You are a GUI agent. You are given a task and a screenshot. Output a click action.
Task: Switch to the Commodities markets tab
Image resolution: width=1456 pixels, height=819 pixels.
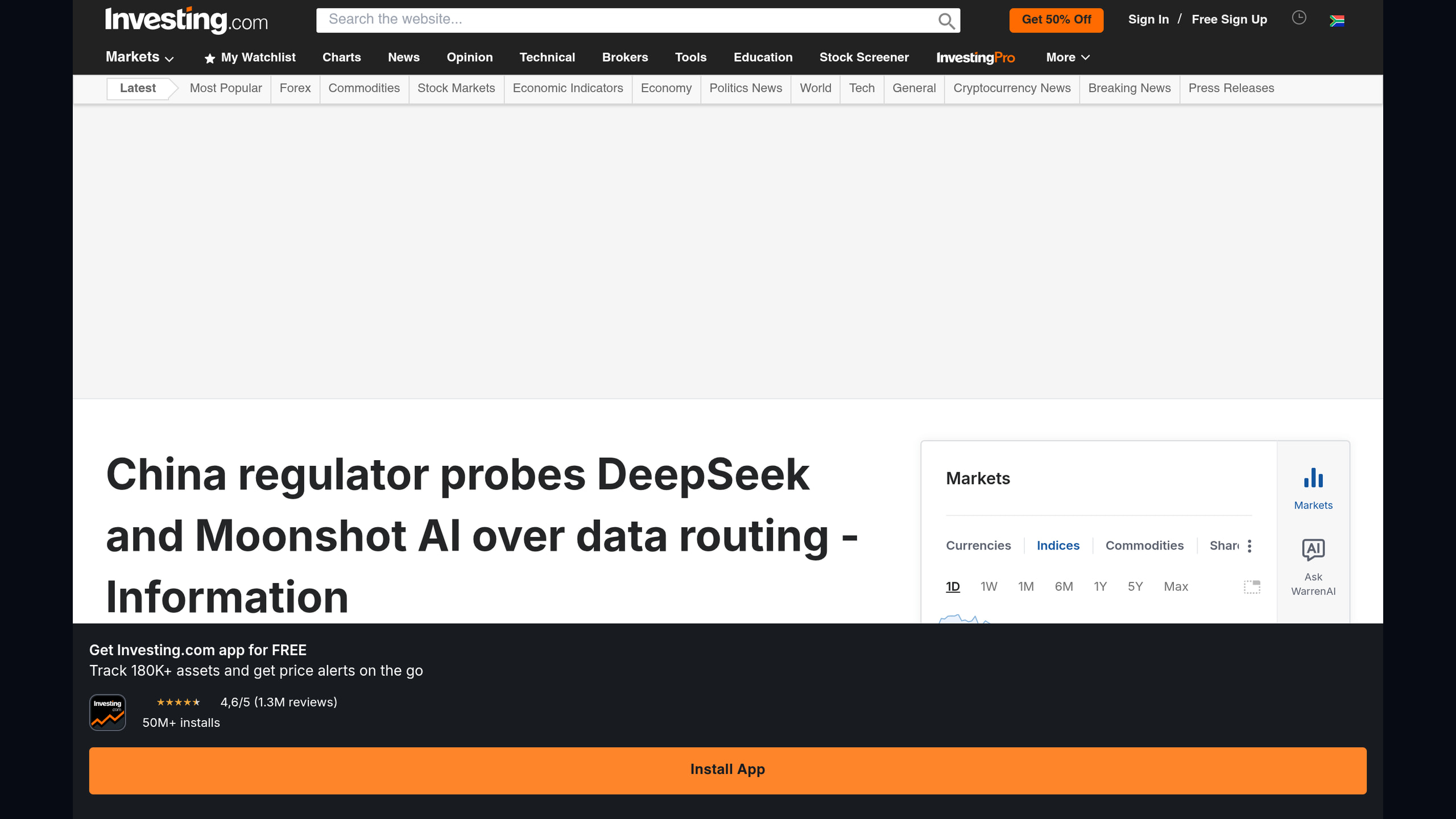[1144, 545]
